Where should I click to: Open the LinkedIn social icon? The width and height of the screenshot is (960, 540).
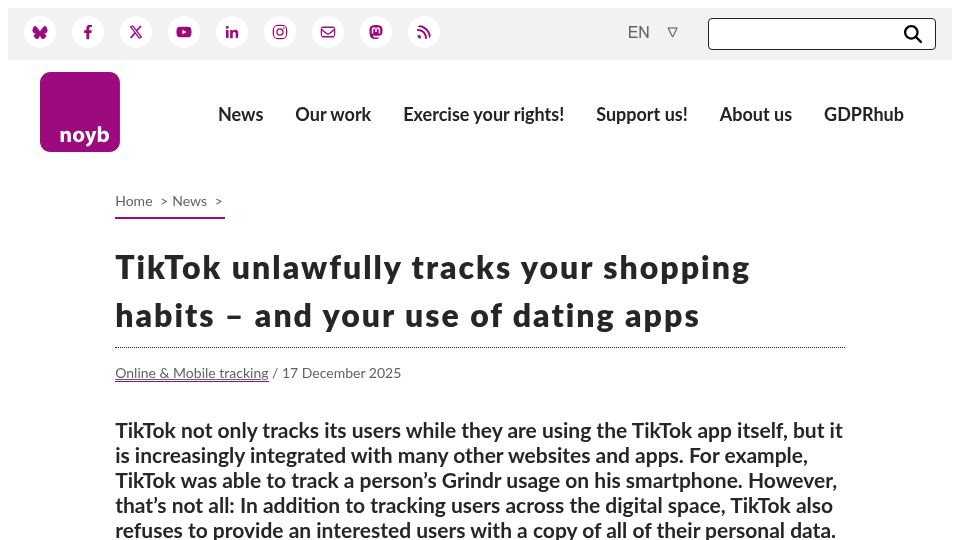coord(232,32)
